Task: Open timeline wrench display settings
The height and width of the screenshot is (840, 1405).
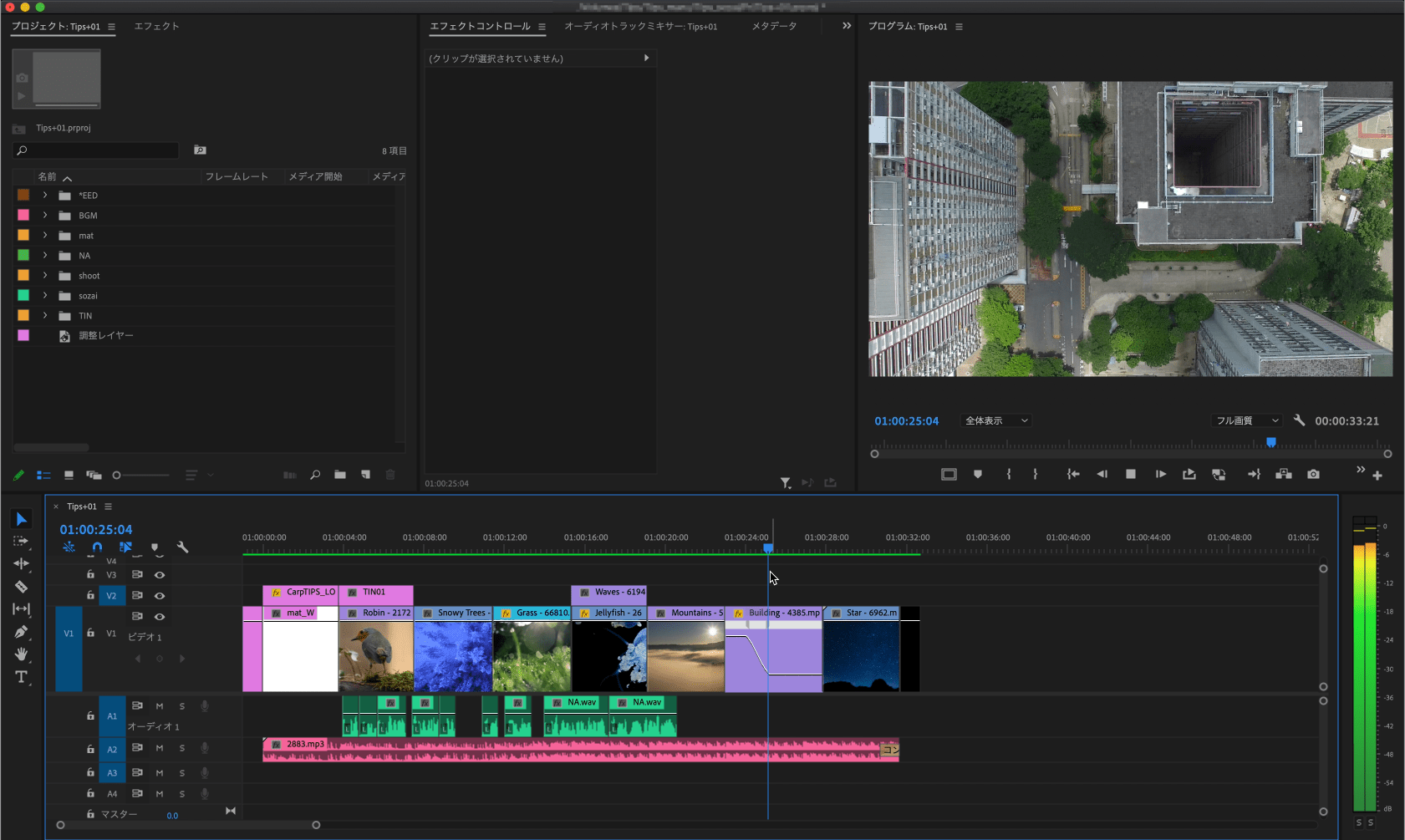Action: click(x=183, y=547)
